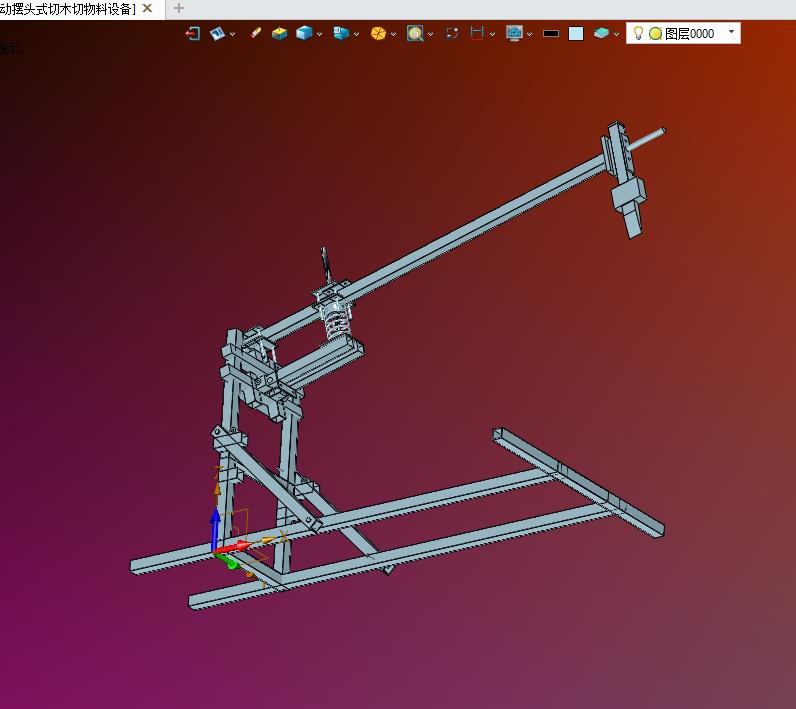Expand the teal layer icon dropdown arrow
The width and height of the screenshot is (796, 709).
616,34
